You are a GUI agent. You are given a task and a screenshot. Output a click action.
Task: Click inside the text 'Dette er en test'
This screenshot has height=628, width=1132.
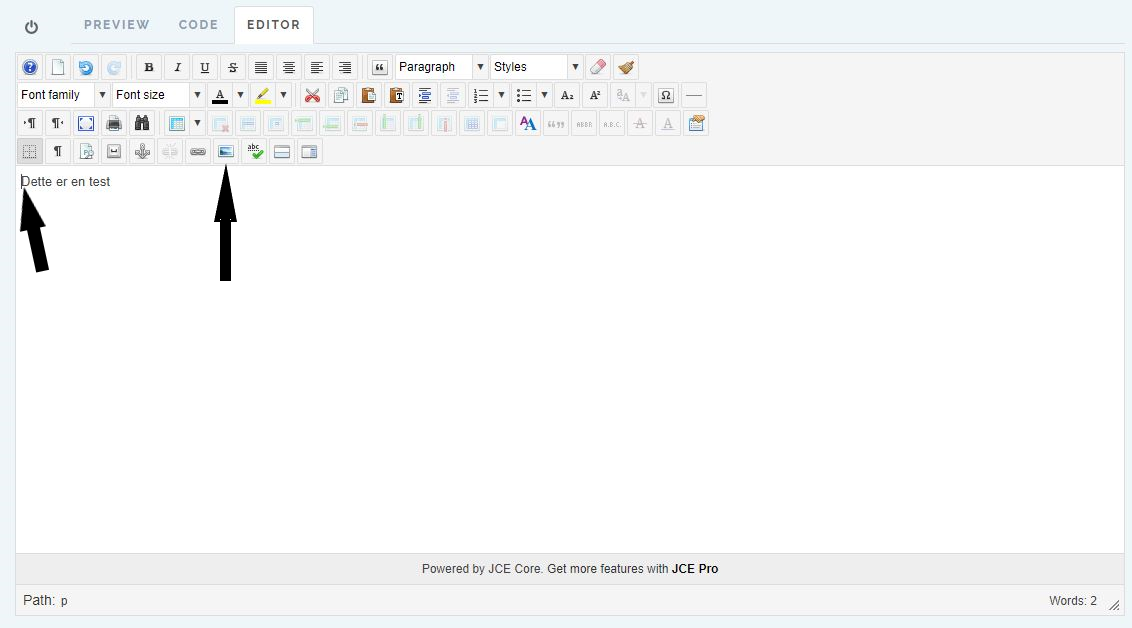(66, 182)
